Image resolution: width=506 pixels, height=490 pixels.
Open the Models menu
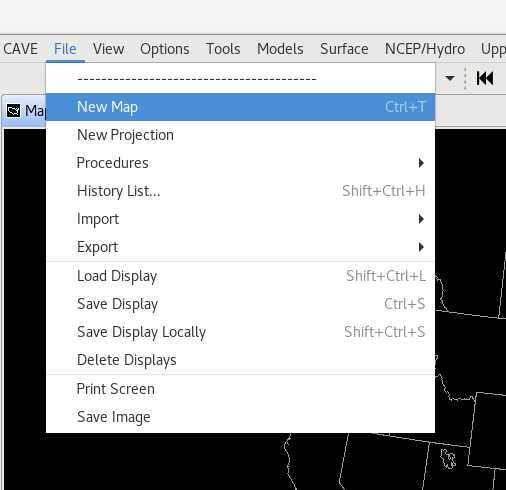tap(280, 49)
